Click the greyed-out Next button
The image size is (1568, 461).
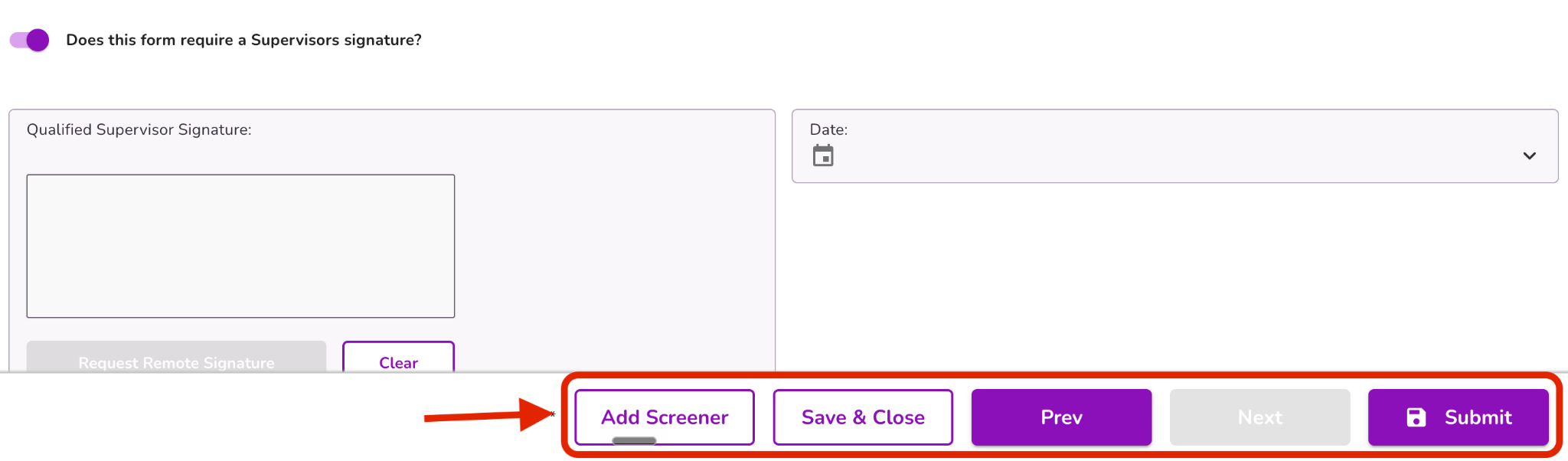point(1259,417)
